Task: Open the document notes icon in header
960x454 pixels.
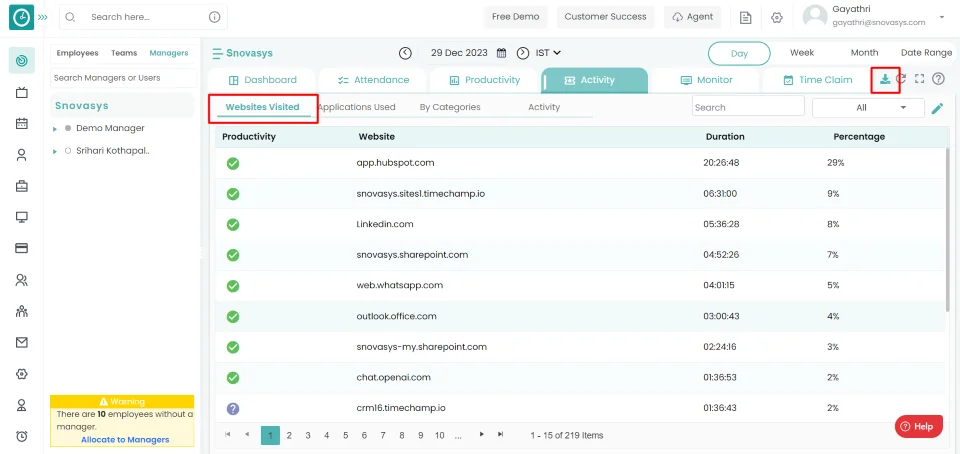Action: point(745,18)
